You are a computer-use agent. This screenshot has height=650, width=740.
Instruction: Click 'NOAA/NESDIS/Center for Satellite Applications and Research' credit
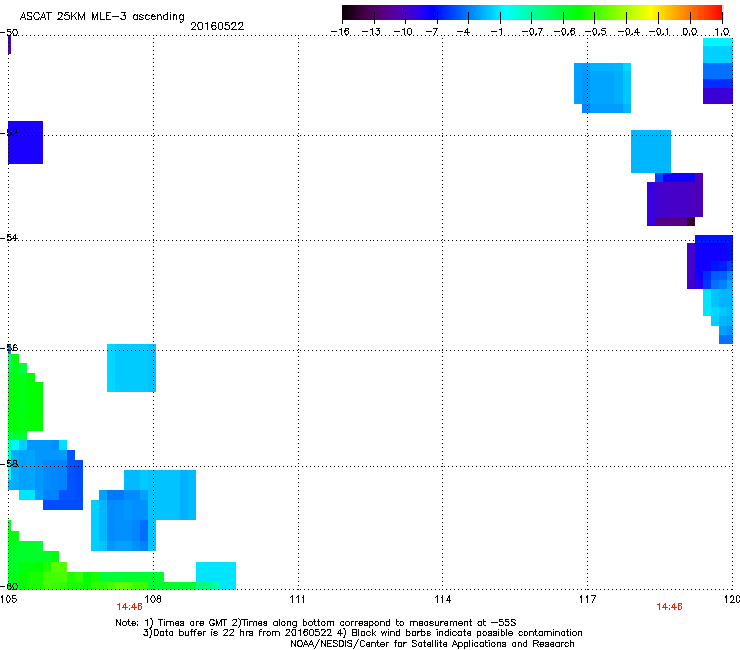[x=432, y=644]
